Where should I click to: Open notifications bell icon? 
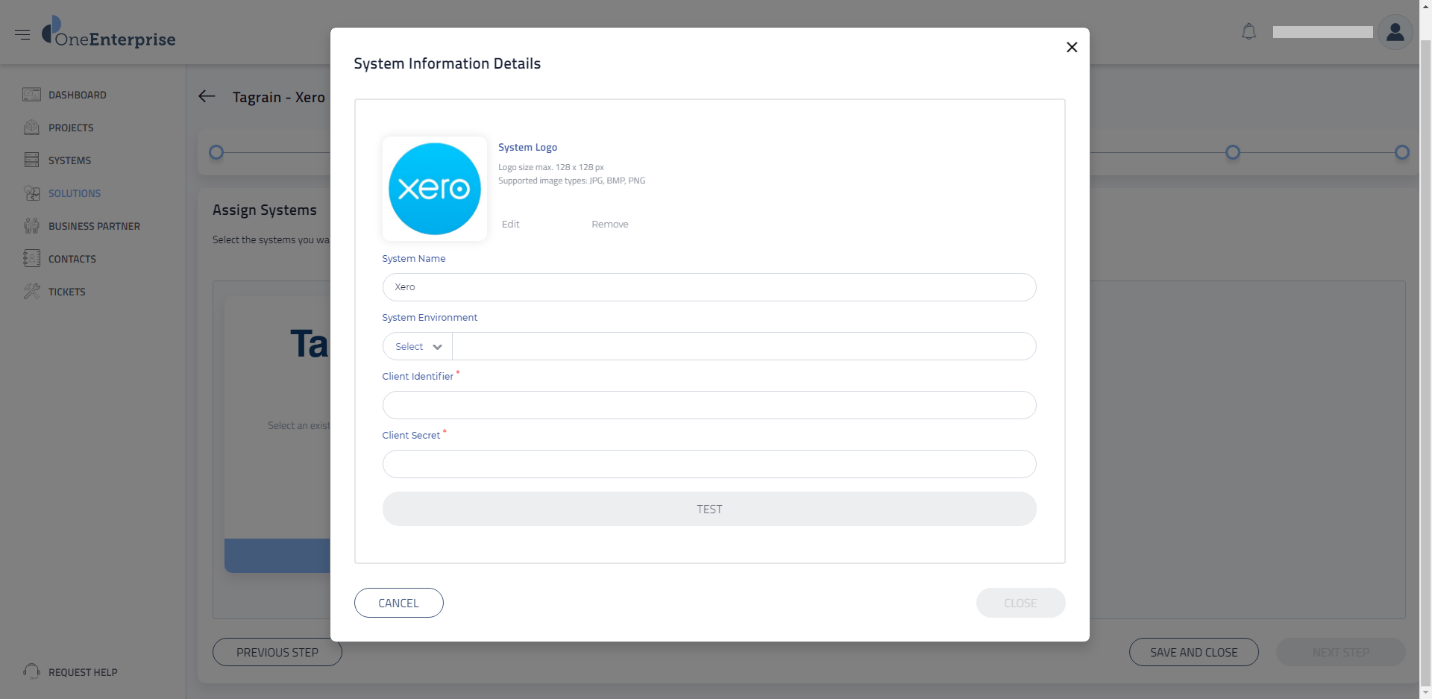pos(1248,32)
